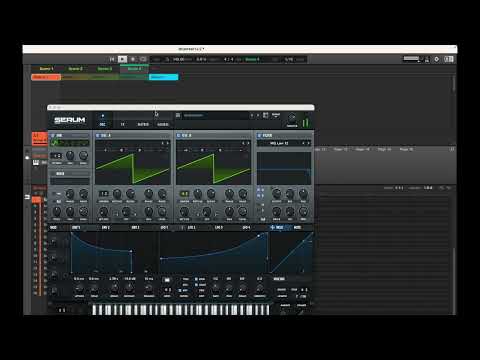This screenshot has width=480, height=360.
Task: Click the LFO Smooth knob
Action: click(x=259, y=288)
